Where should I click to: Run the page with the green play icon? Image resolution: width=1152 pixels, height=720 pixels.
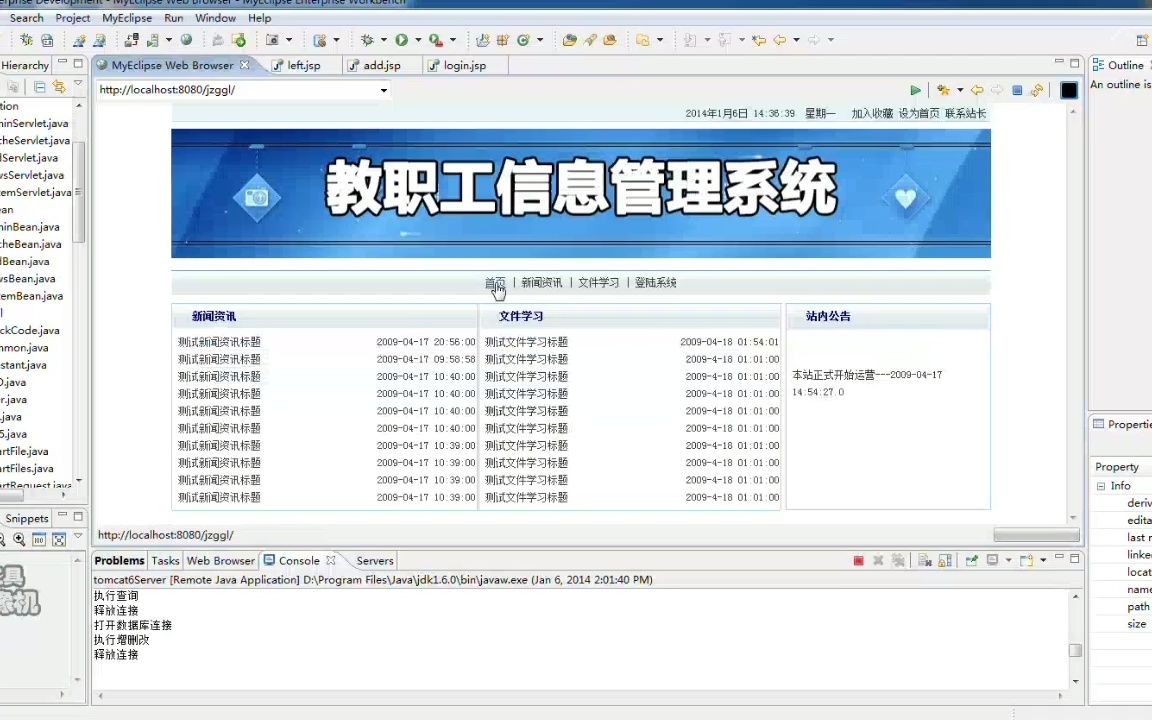pos(915,90)
